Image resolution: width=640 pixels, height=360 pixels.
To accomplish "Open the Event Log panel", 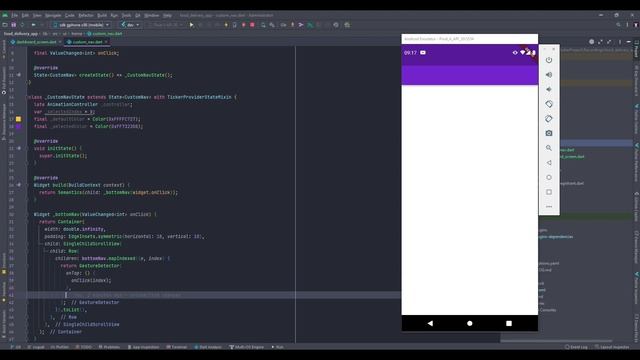I will pyautogui.click(x=576, y=347).
